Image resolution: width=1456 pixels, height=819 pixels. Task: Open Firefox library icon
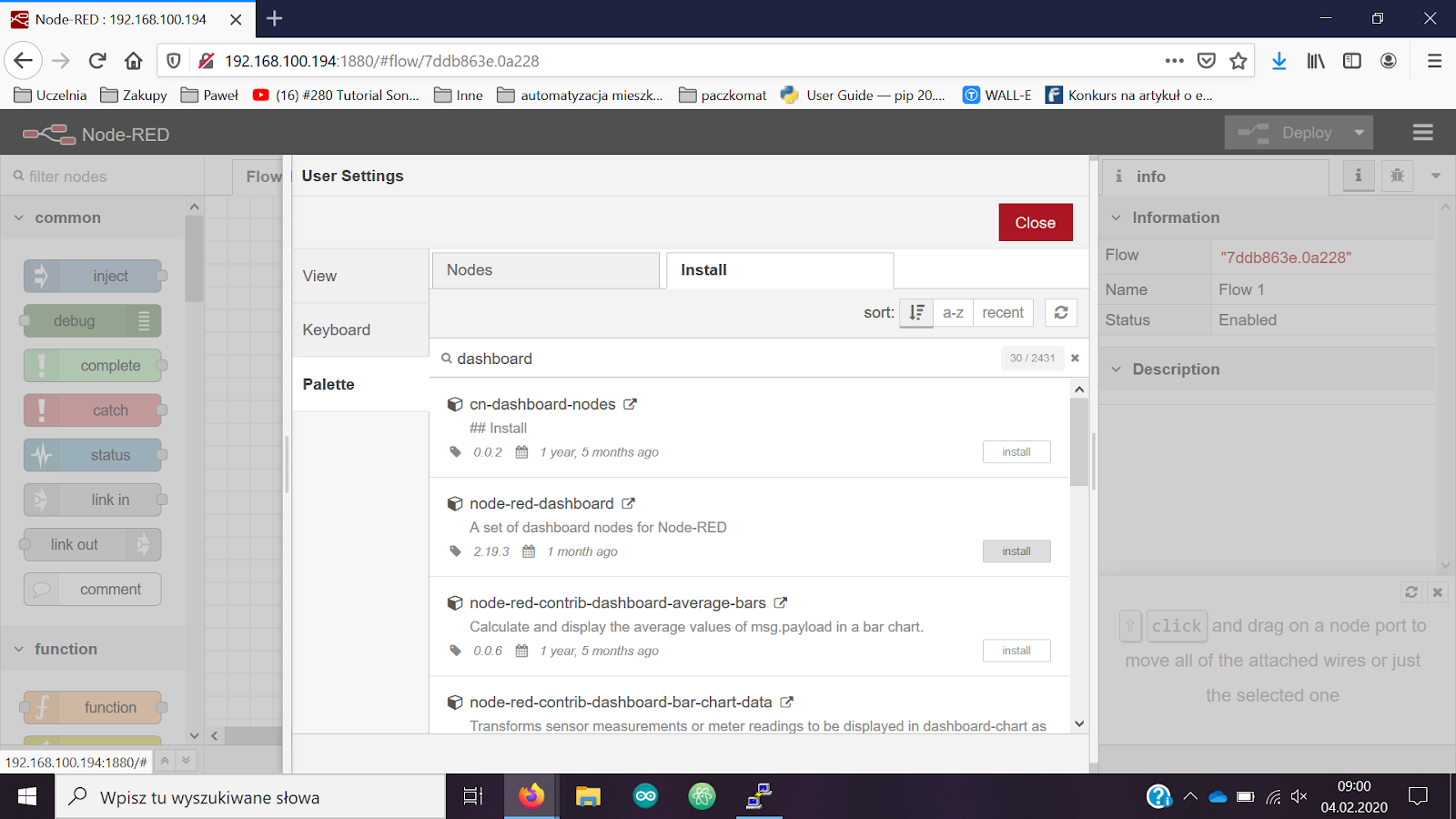tap(1316, 61)
